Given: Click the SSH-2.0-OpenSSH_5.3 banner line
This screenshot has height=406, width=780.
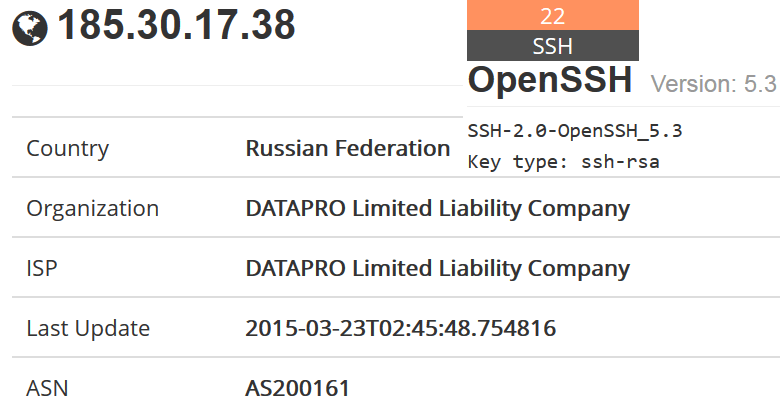Looking at the screenshot, I should [575, 131].
